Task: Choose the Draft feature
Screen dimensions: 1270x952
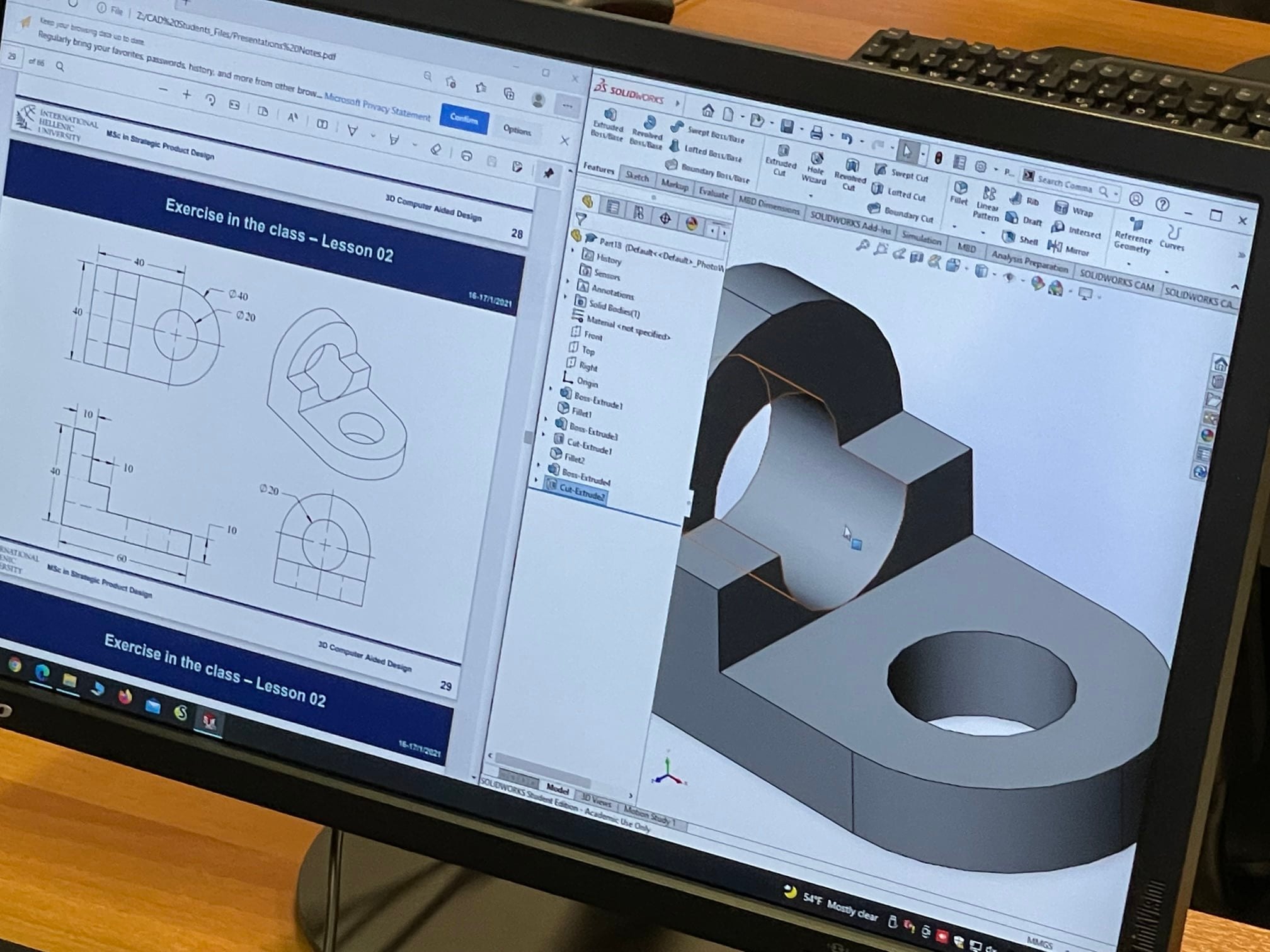Action: 1024,220
